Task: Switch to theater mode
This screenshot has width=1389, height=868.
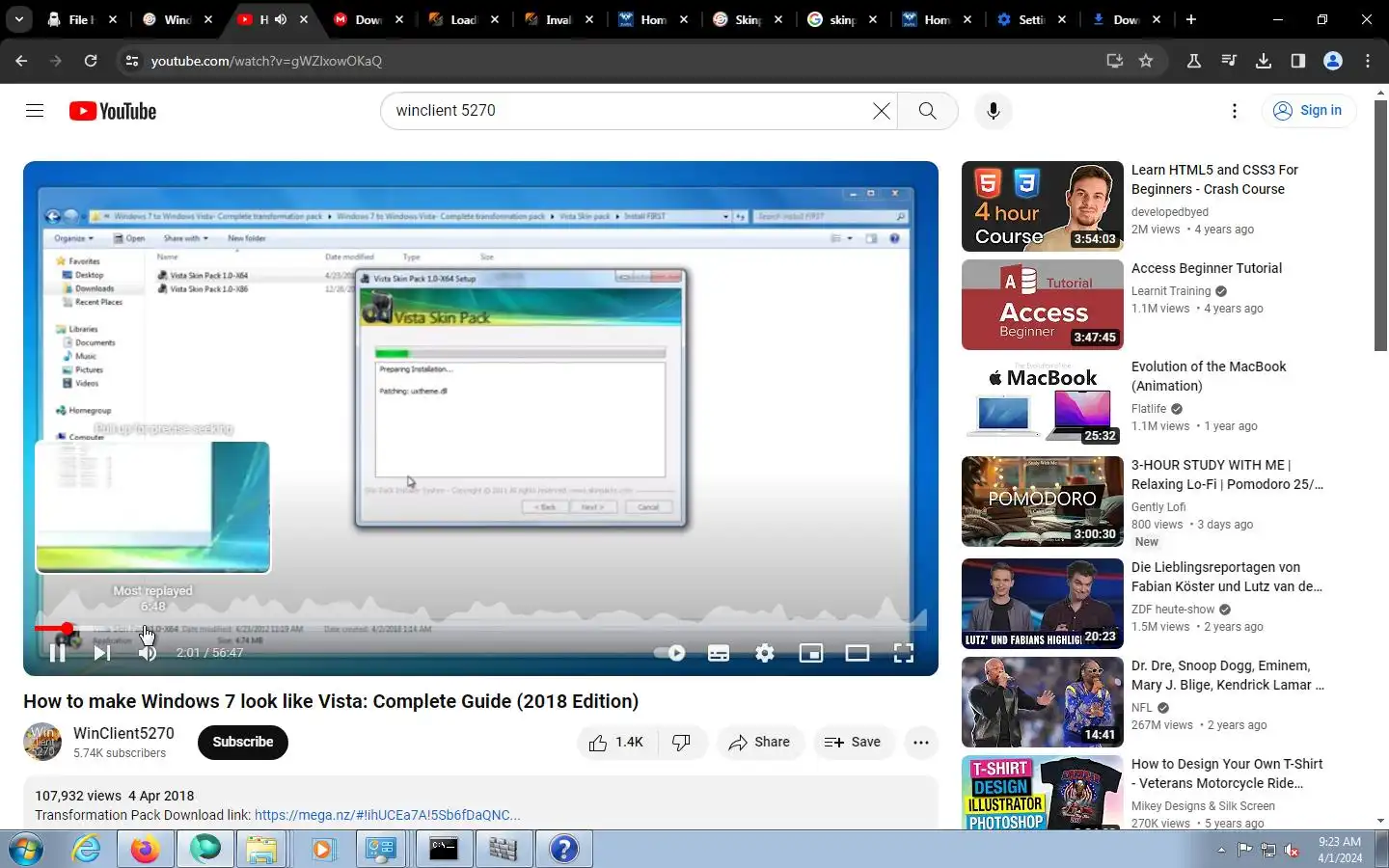Action: click(858, 653)
